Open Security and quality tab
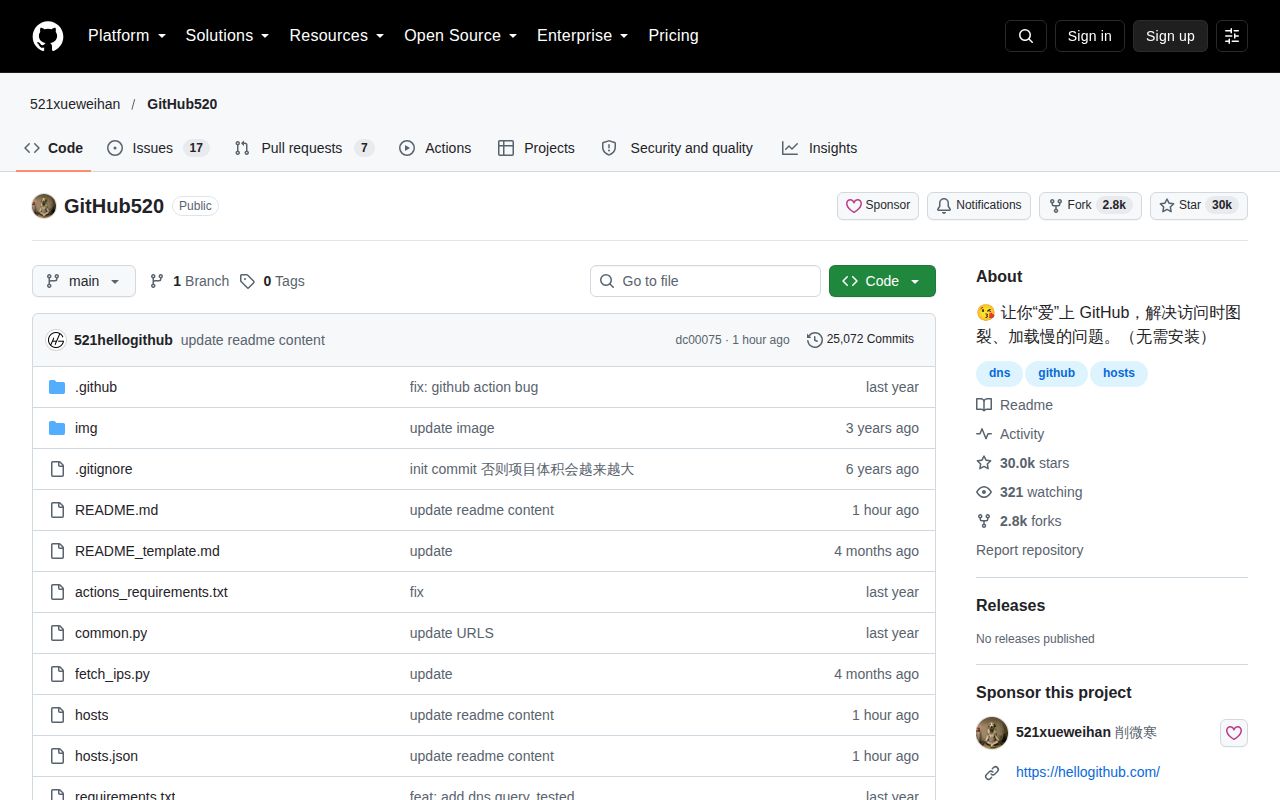 point(677,148)
